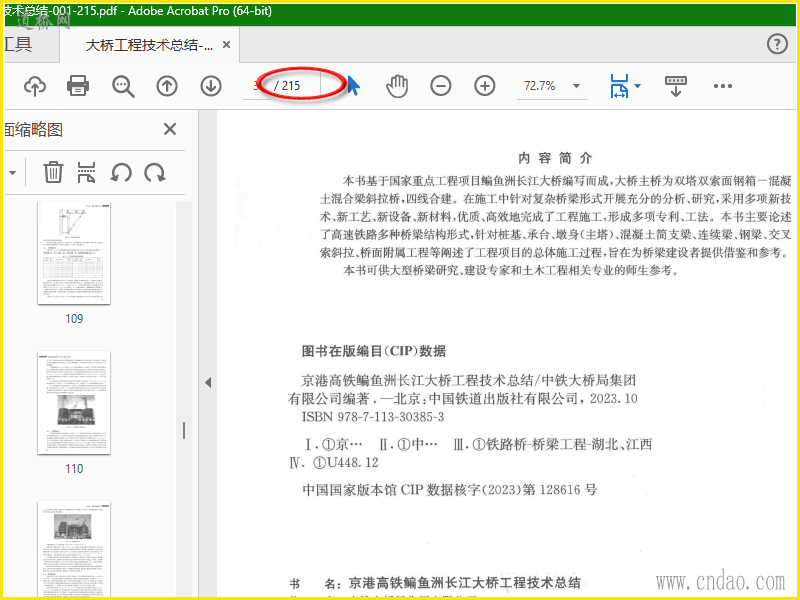Select the 大桥工程技术总结 document tab
800x600 pixels.
click(x=149, y=45)
